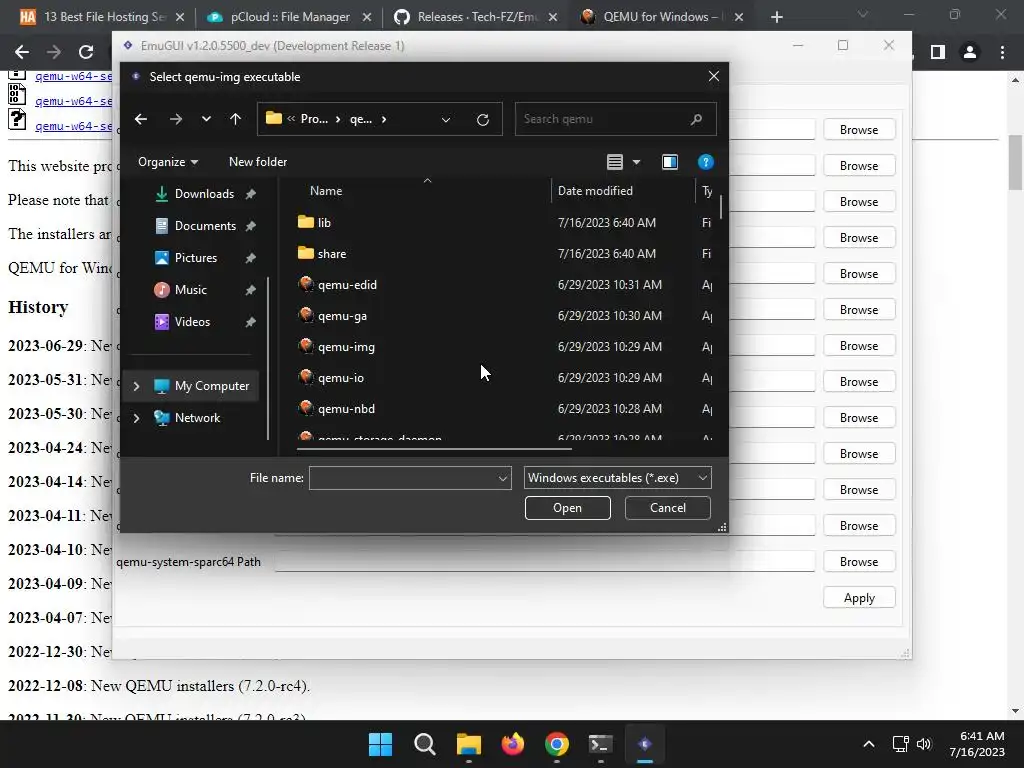Open the browser three-dot menu
The width and height of the screenshot is (1024, 768).
(x=1002, y=52)
